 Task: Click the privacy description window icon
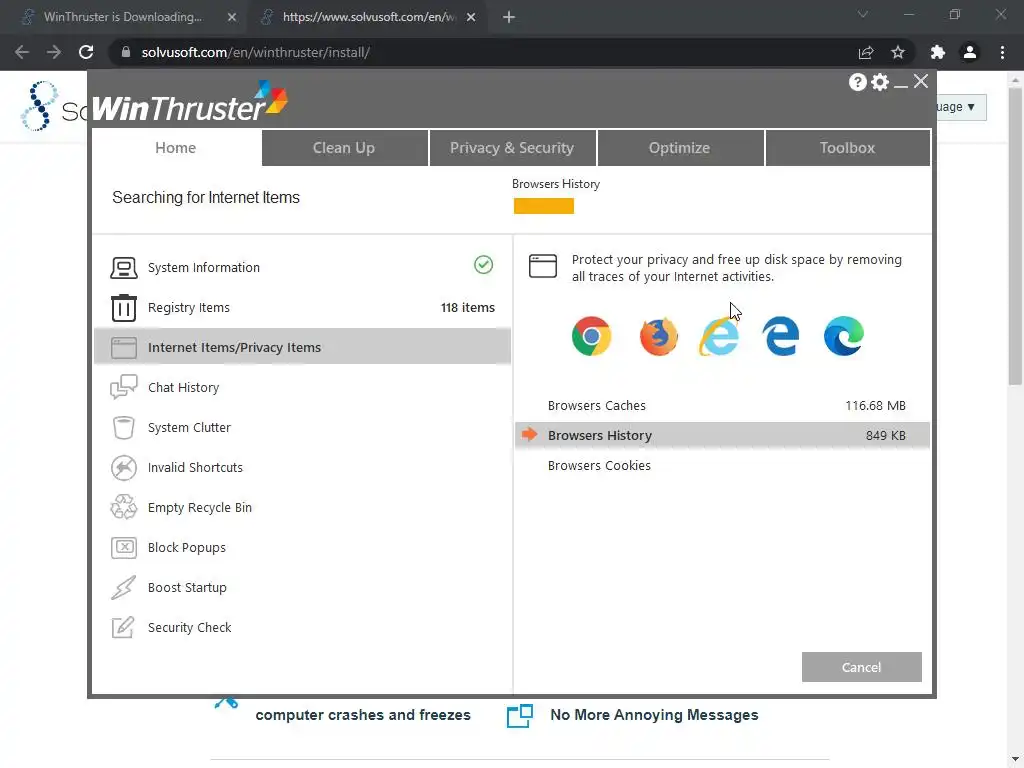tap(543, 266)
